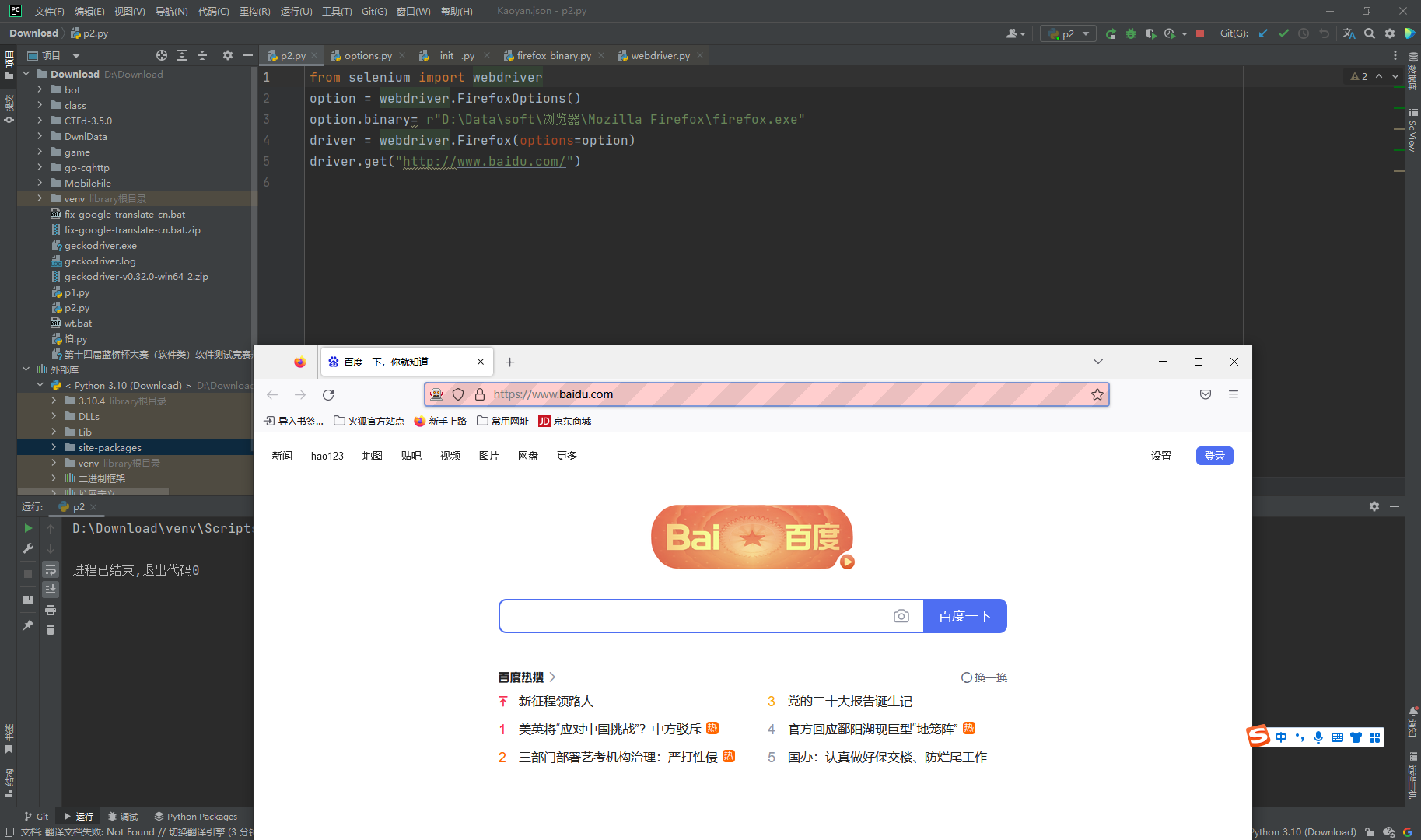
Task: Click the Debug bug icon in toolbar
Action: click(x=1131, y=33)
